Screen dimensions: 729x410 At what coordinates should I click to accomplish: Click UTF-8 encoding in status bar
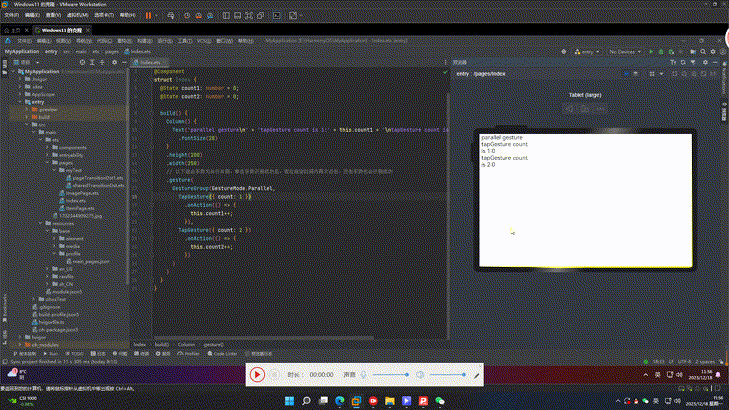pyautogui.click(x=684, y=362)
